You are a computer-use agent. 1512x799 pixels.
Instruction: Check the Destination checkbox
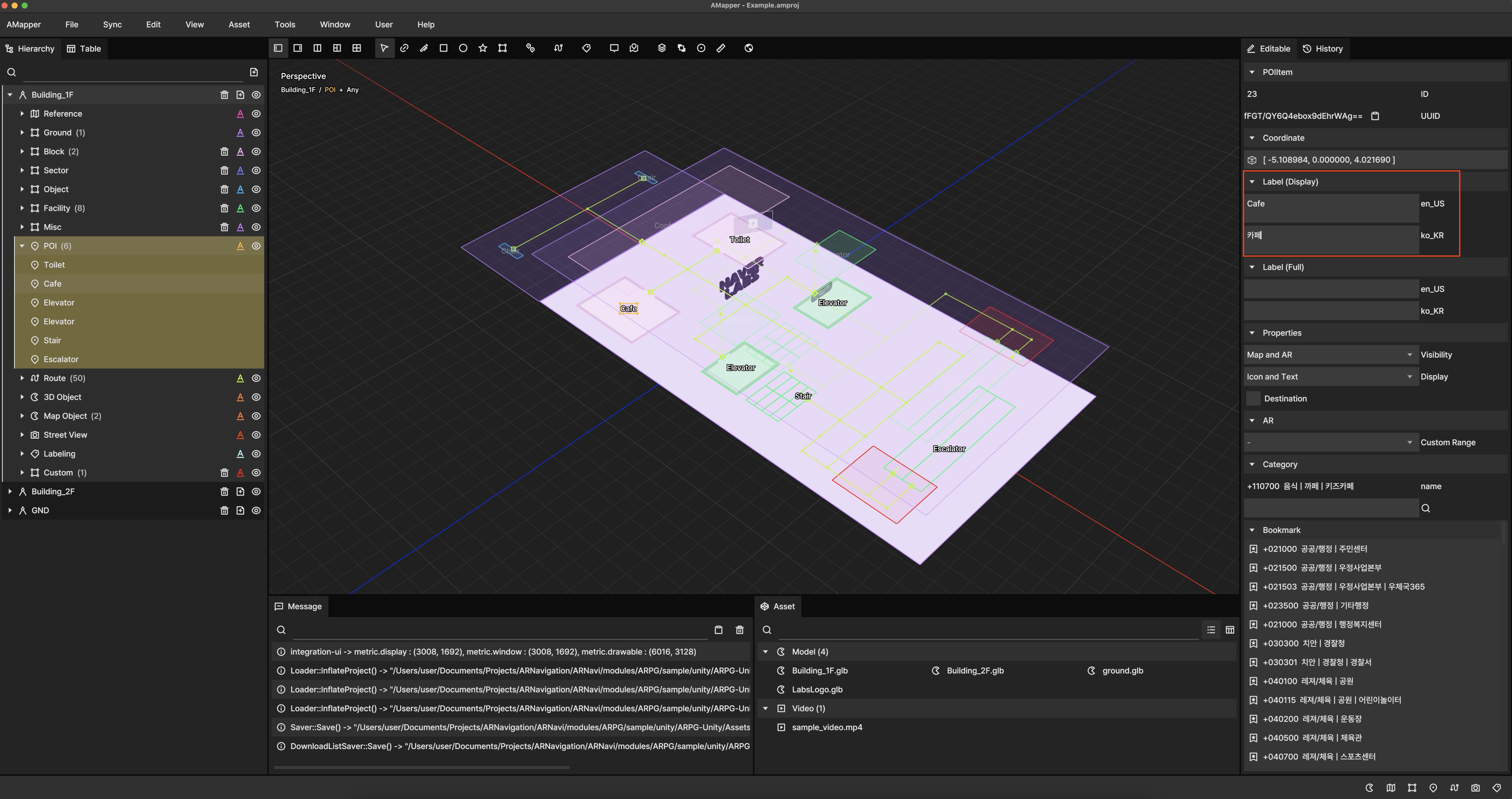point(1253,399)
